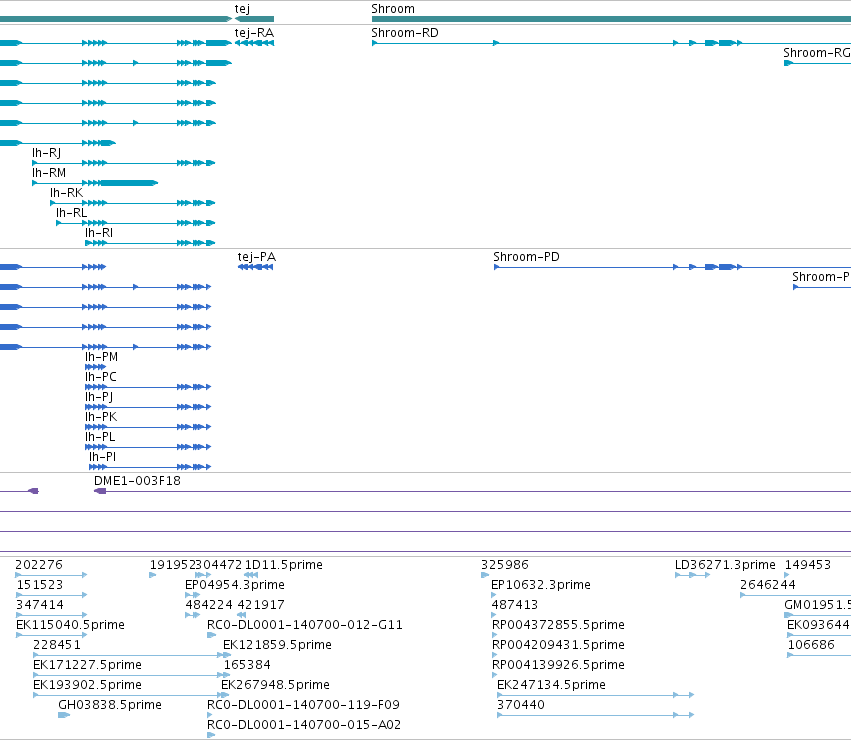851x740 pixels.
Task: Click the Ih-PK protein label
Action: (101, 417)
